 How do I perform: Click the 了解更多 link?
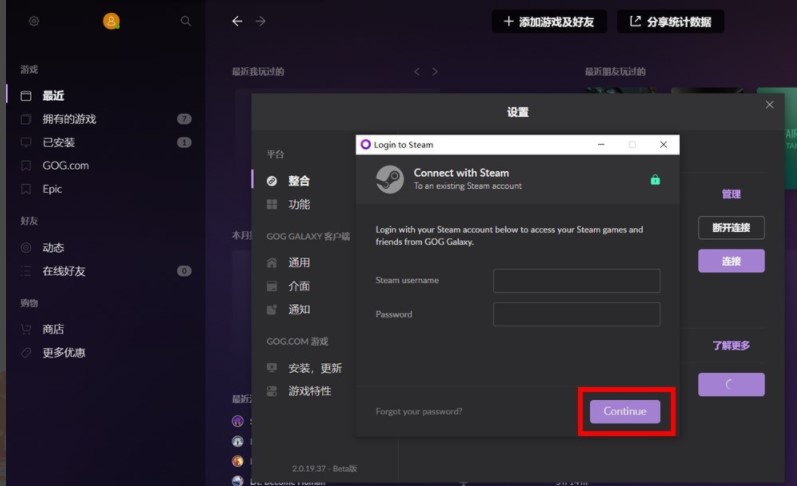(731, 346)
